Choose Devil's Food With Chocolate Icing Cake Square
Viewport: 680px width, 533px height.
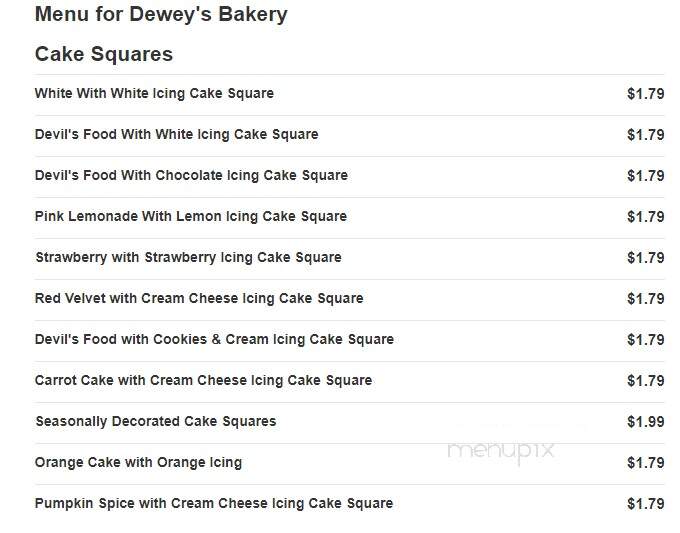pyautogui.click(x=191, y=175)
